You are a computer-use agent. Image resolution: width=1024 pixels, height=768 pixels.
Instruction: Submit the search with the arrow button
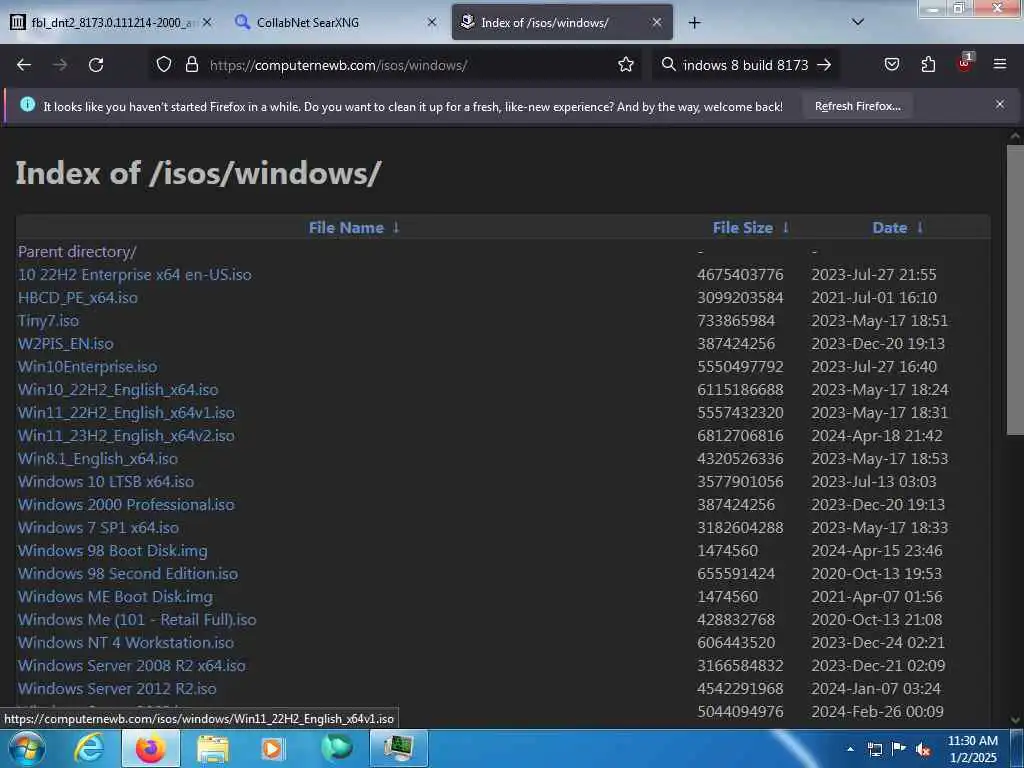point(824,65)
